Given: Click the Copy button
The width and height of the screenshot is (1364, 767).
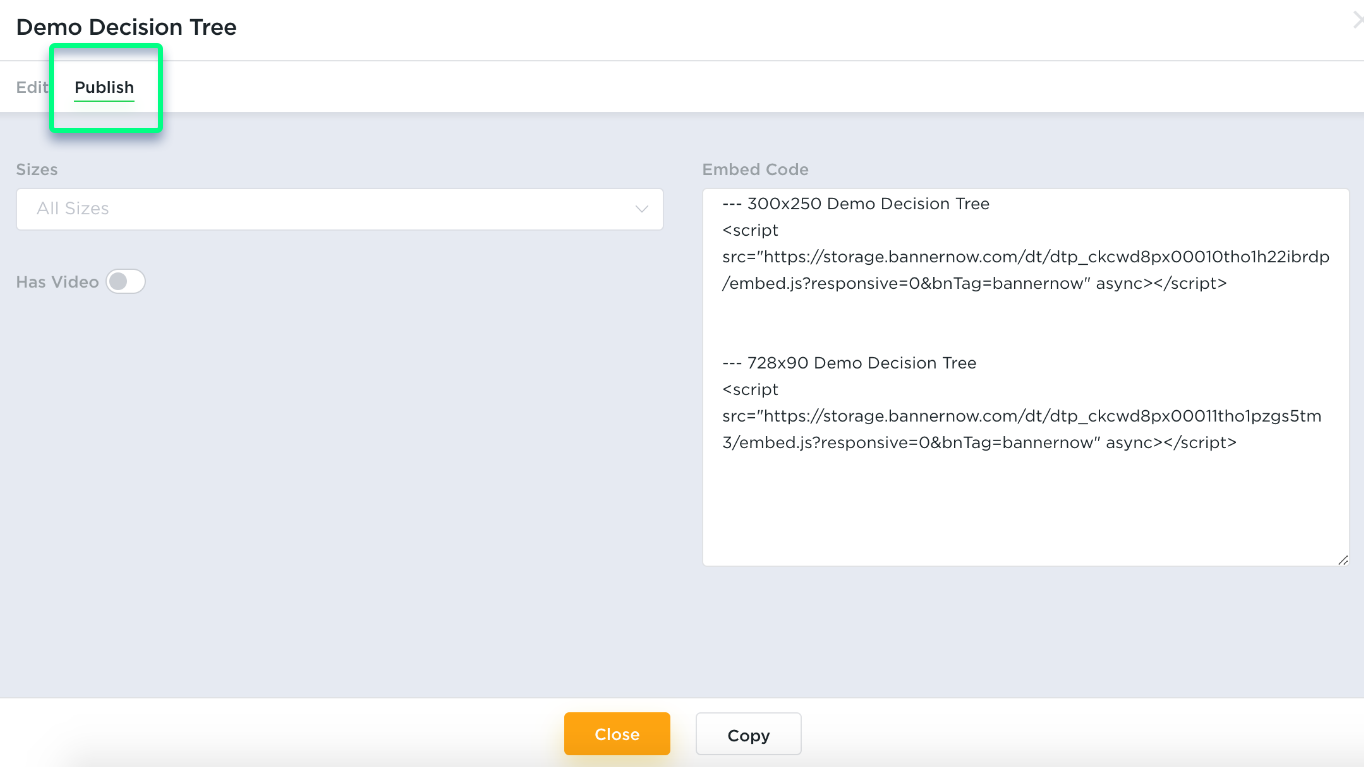Looking at the screenshot, I should [x=748, y=735].
